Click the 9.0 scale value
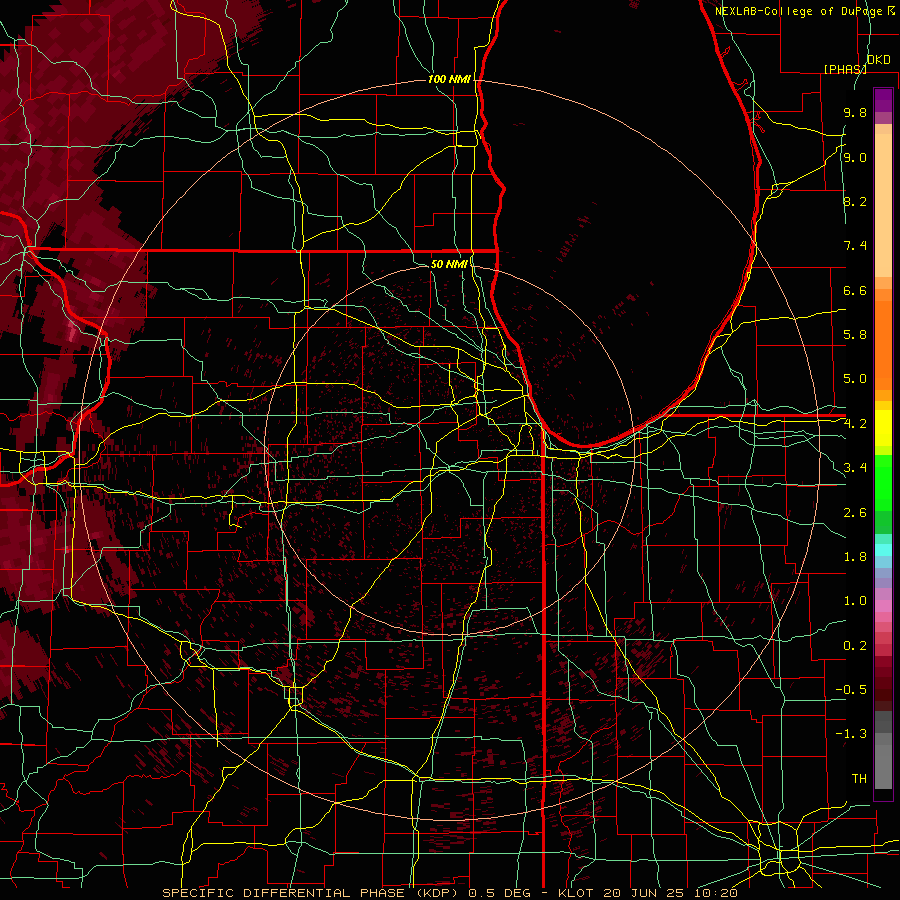The height and width of the screenshot is (900, 900). pyautogui.click(x=855, y=157)
